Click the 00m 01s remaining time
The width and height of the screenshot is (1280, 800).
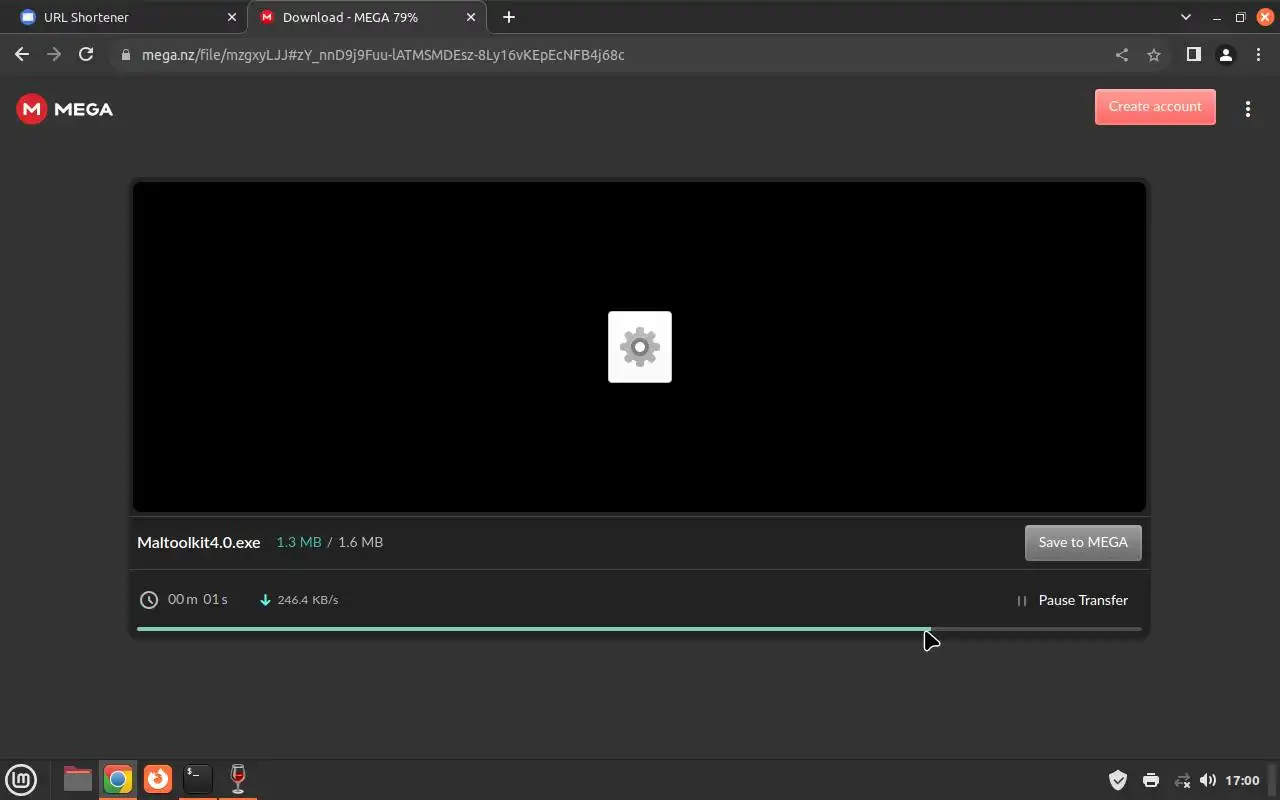[x=198, y=600]
